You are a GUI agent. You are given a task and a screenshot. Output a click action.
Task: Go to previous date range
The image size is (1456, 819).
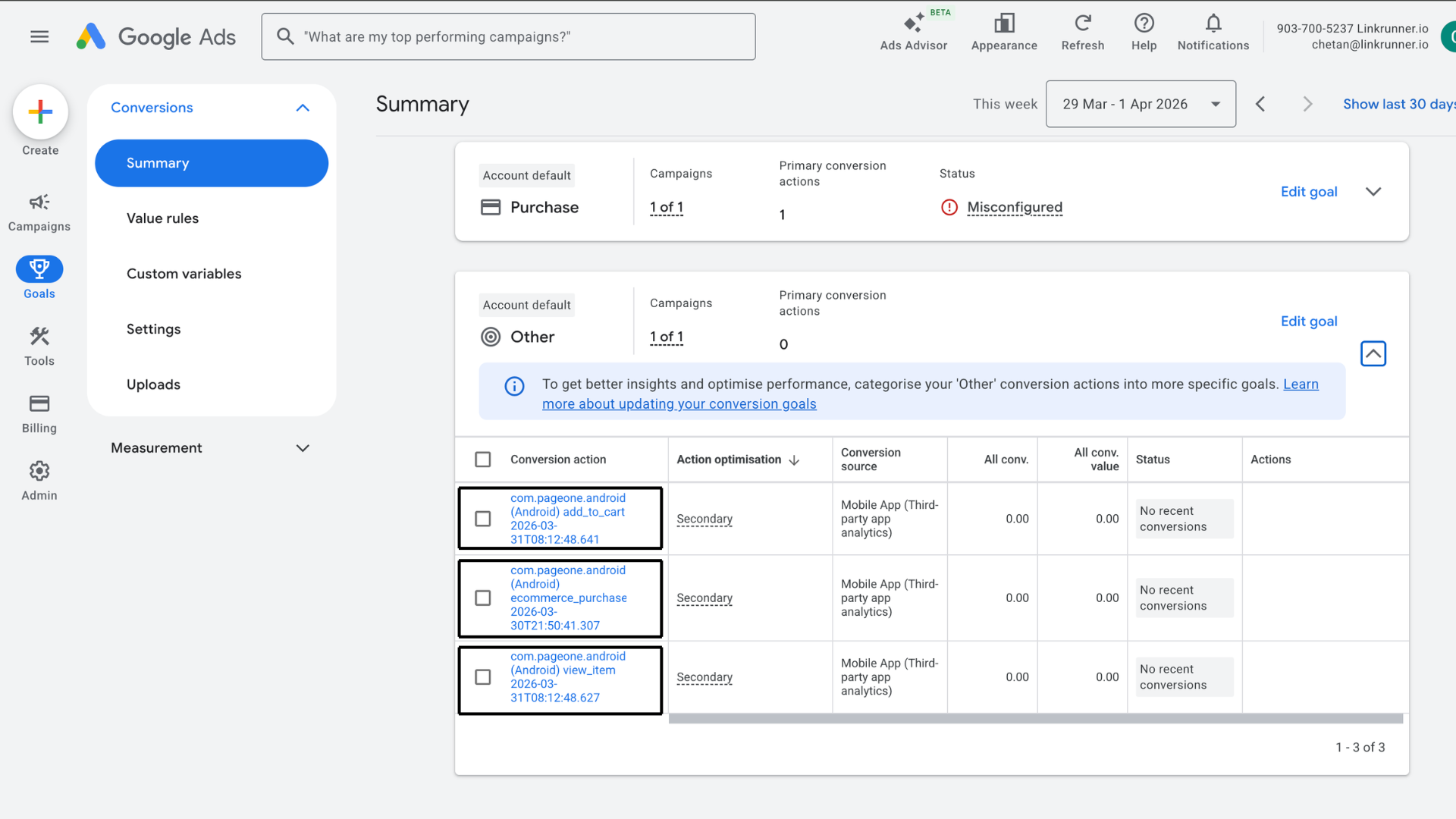point(1260,104)
